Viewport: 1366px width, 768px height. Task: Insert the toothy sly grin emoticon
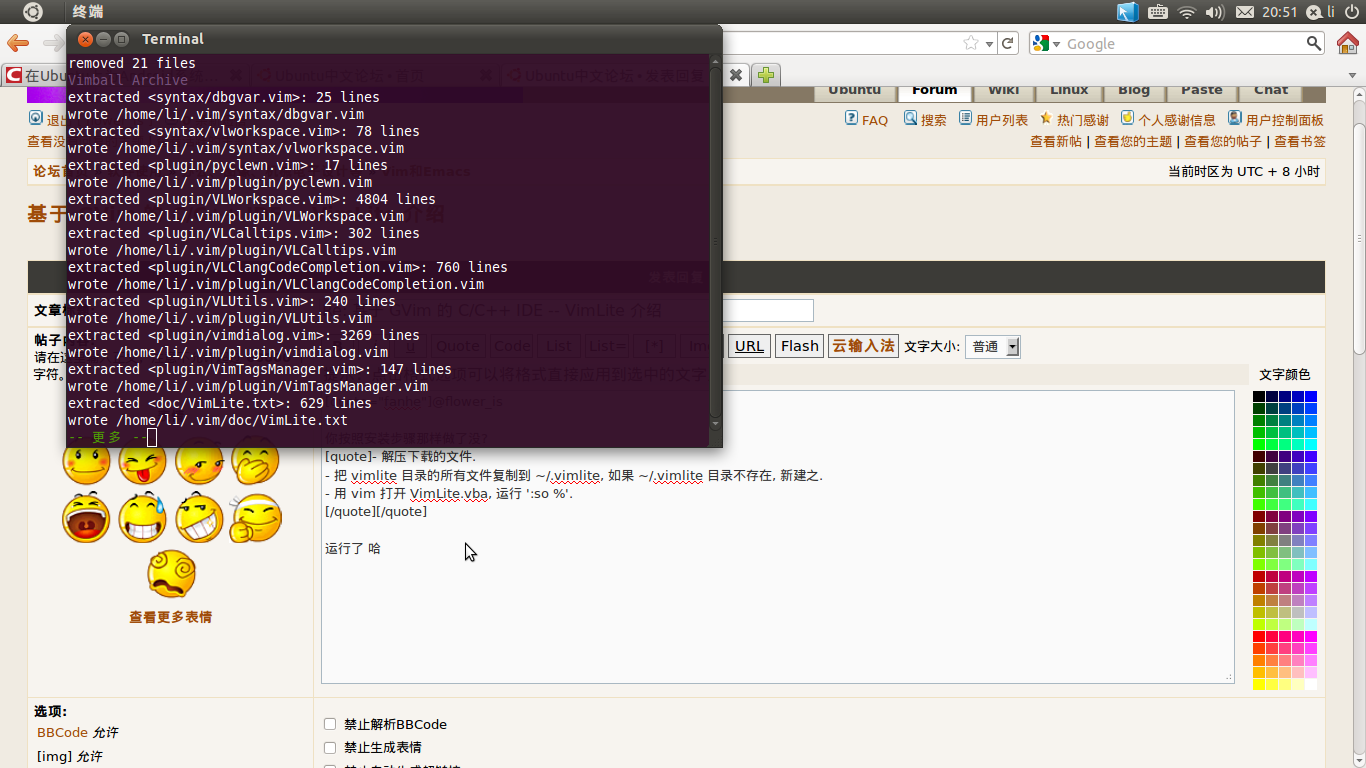(199, 518)
